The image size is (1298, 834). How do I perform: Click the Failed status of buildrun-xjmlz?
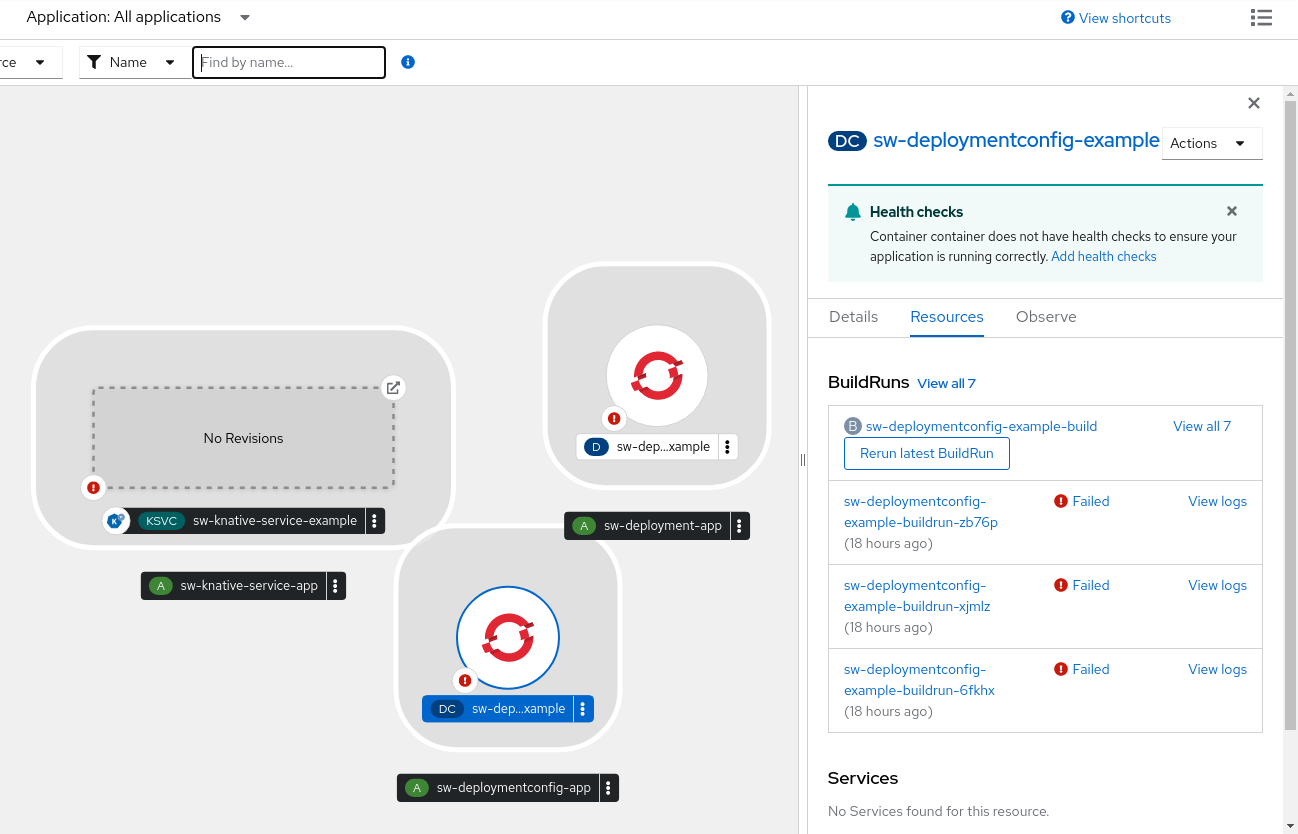point(1082,585)
